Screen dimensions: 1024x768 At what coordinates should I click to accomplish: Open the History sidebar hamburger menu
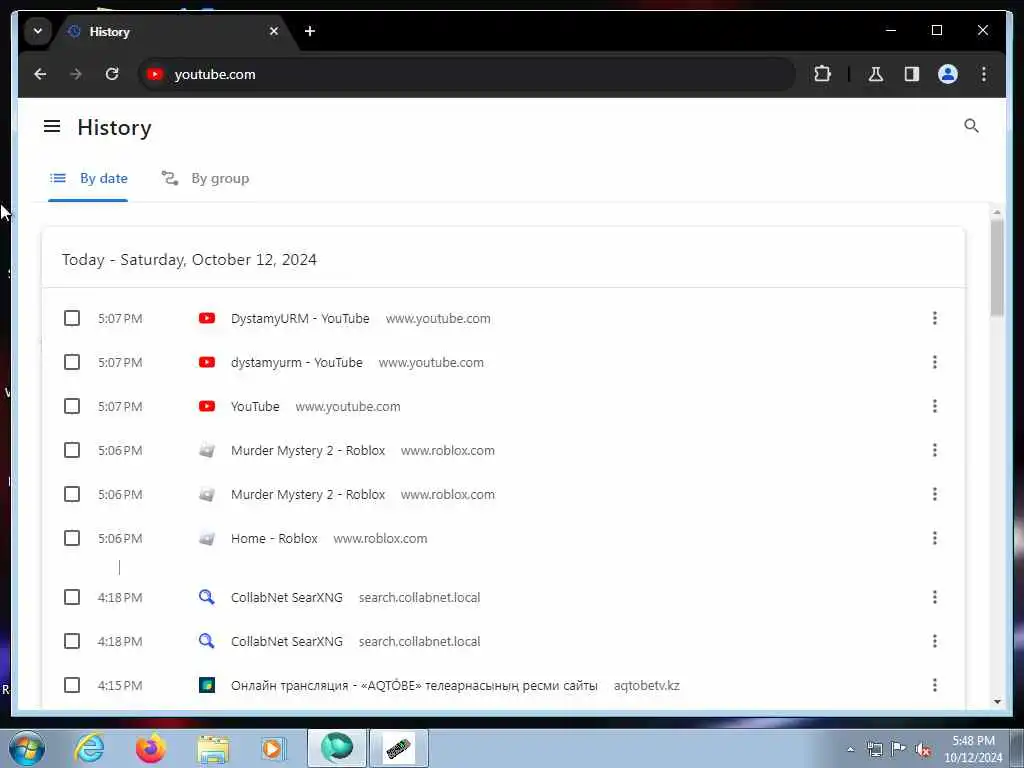coord(52,126)
